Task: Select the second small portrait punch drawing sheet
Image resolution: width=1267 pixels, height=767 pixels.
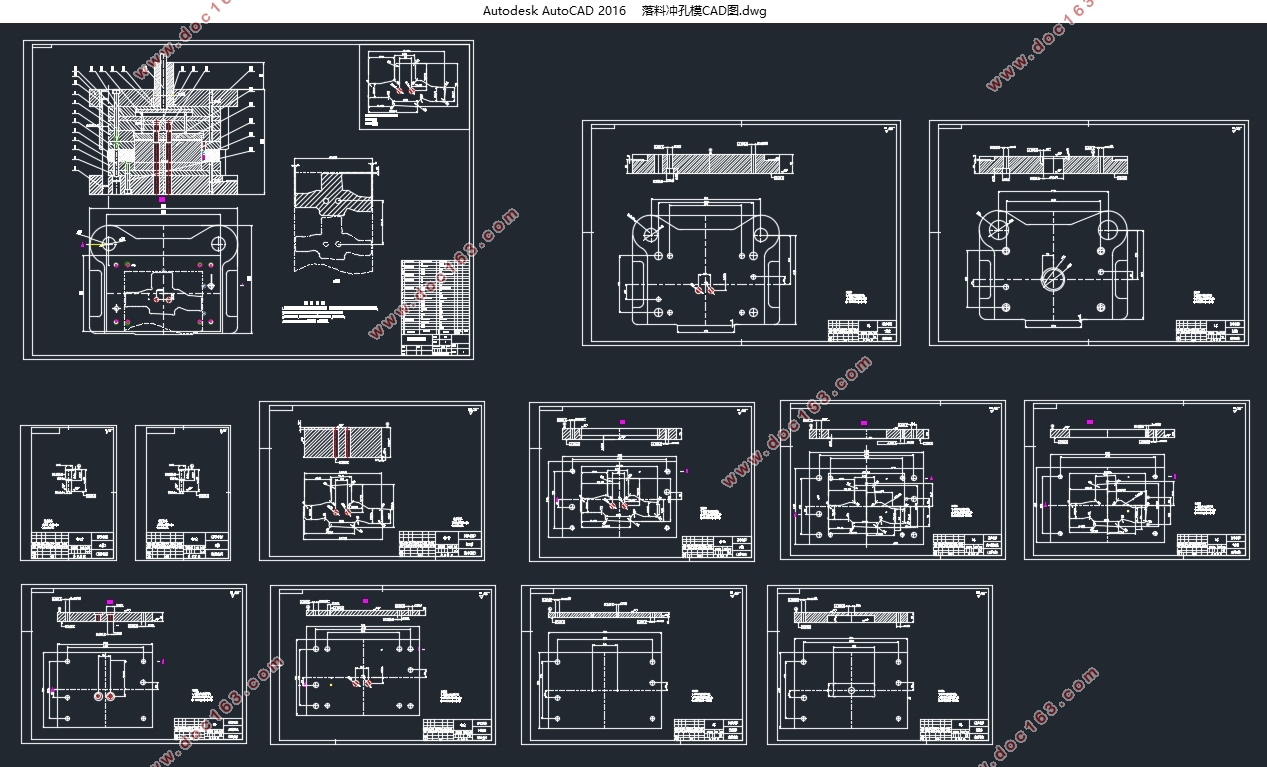Action: (x=183, y=493)
